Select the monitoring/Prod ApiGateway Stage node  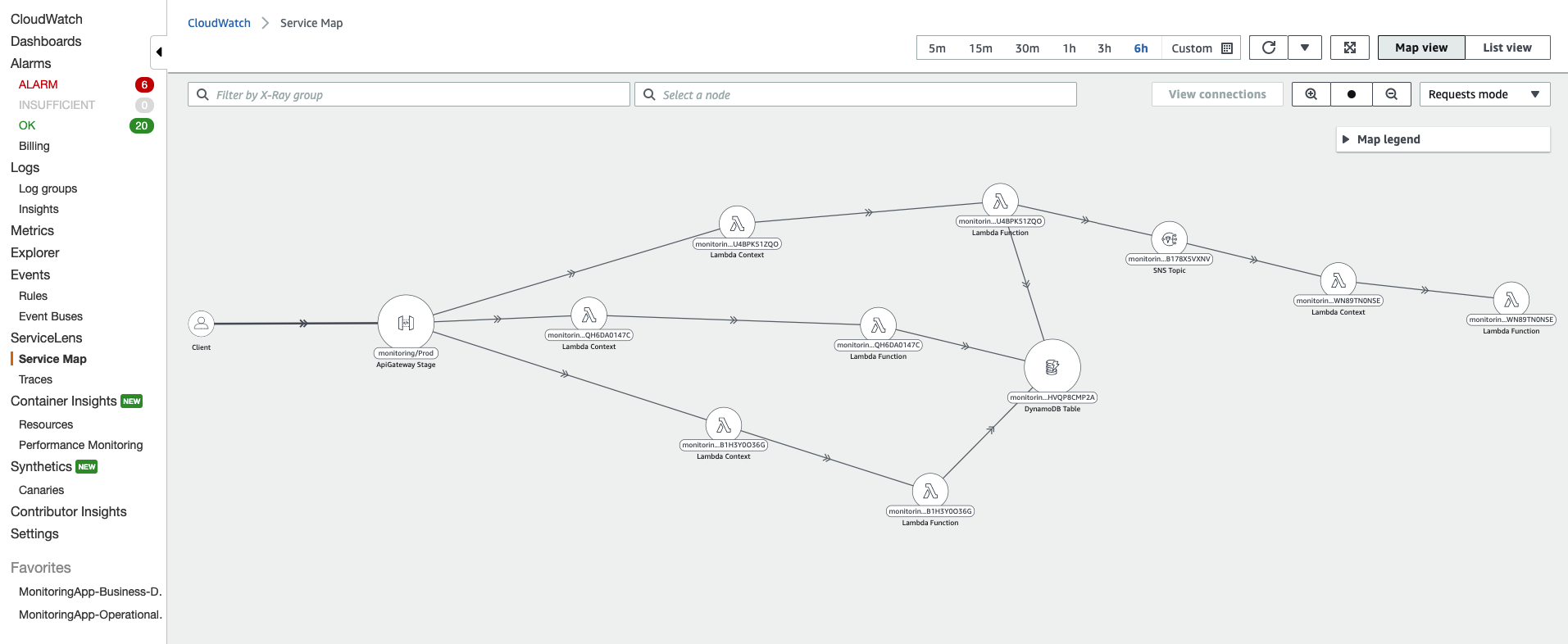(406, 323)
